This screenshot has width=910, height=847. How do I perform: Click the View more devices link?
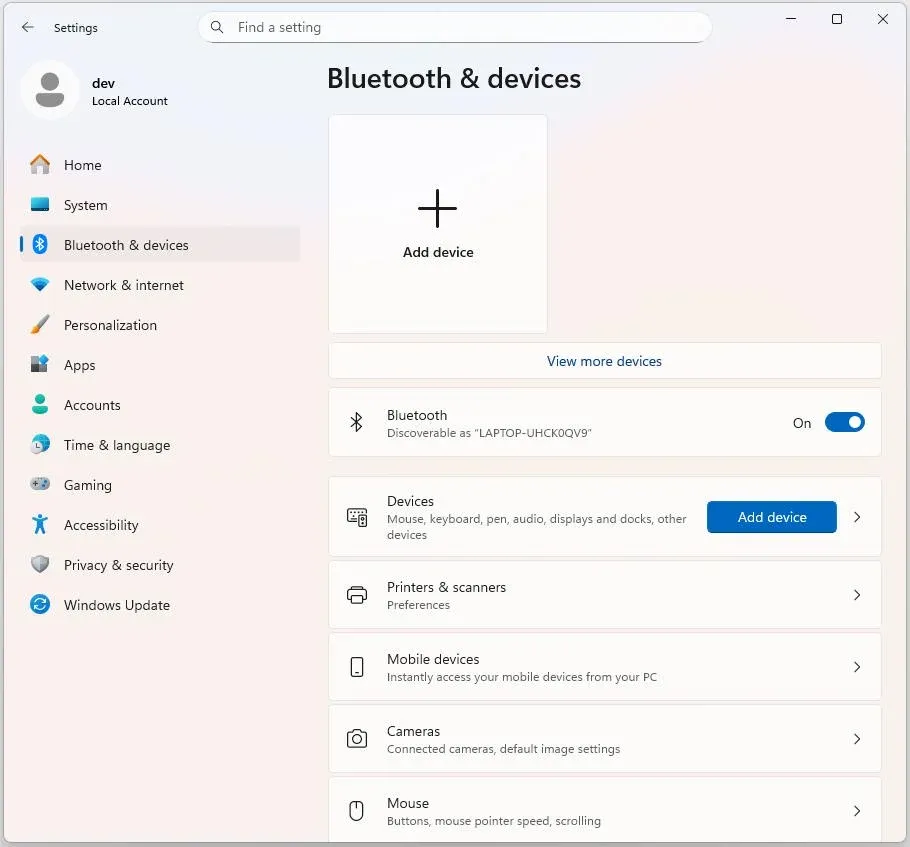click(604, 361)
